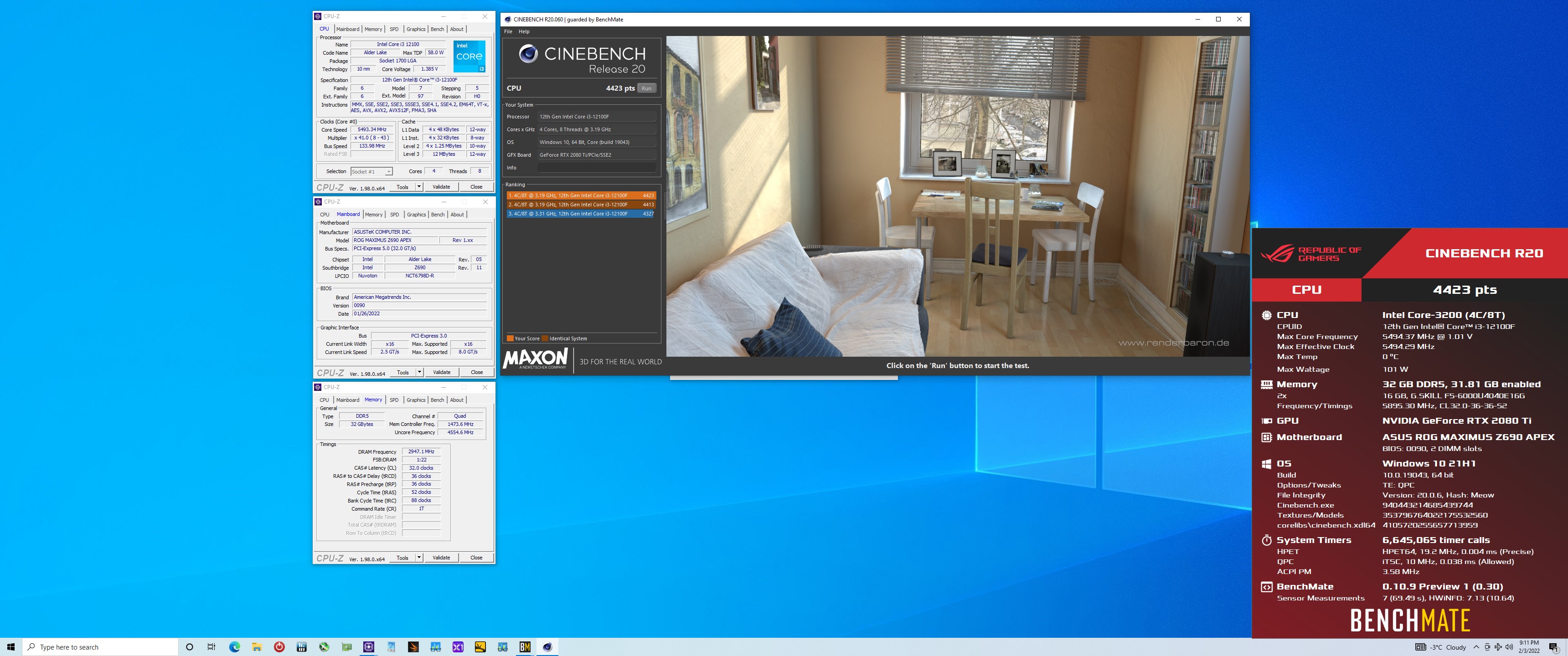Click the purple X1 icon in taskbar

point(458,647)
